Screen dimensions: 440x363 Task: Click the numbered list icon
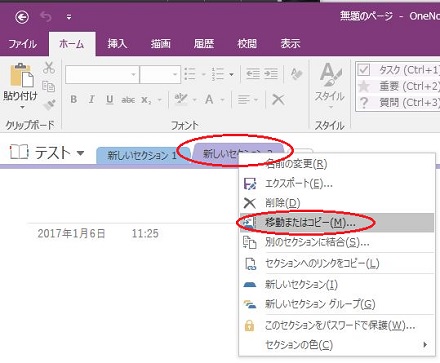(218, 74)
